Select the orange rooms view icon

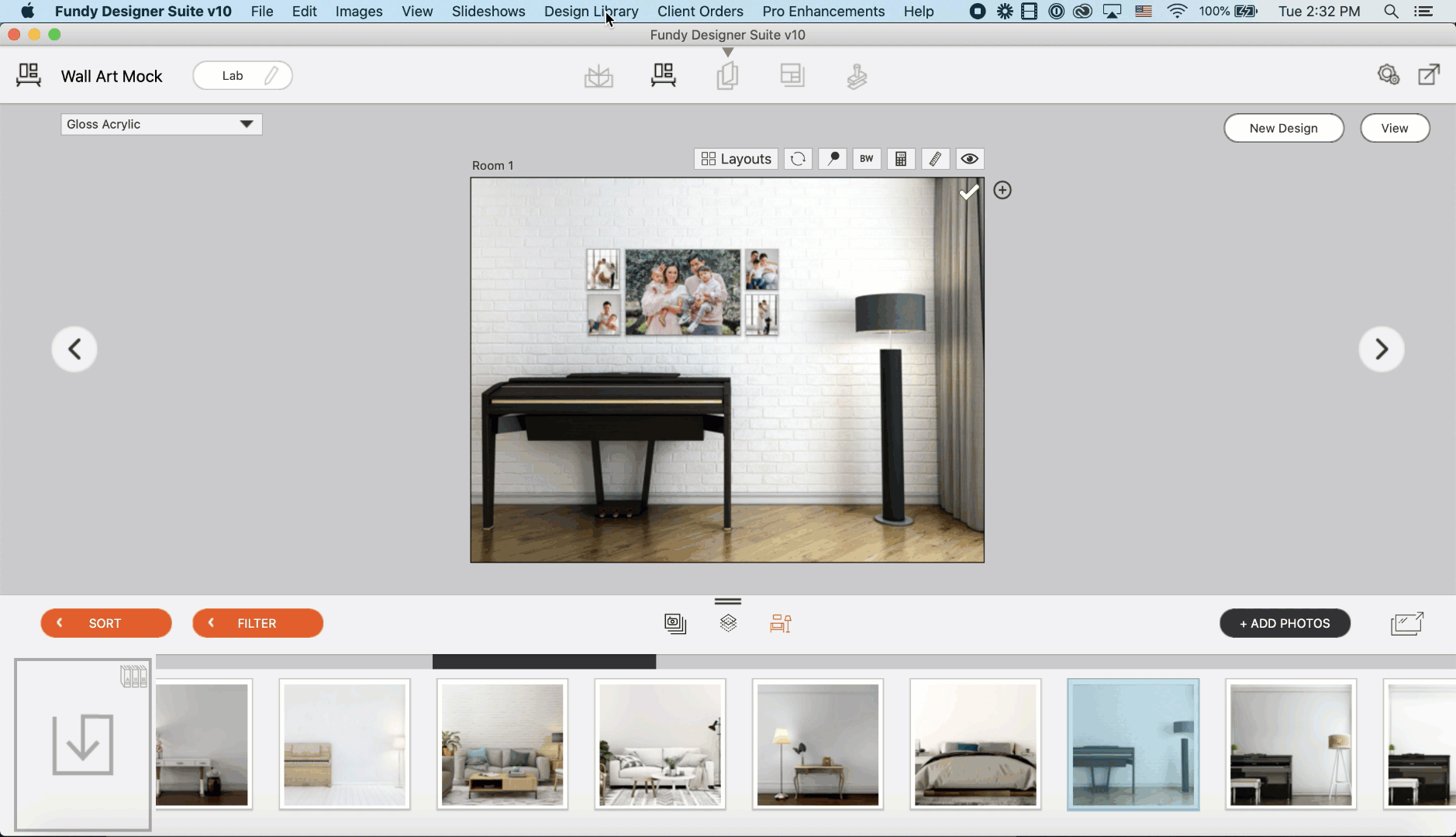tap(781, 624)
